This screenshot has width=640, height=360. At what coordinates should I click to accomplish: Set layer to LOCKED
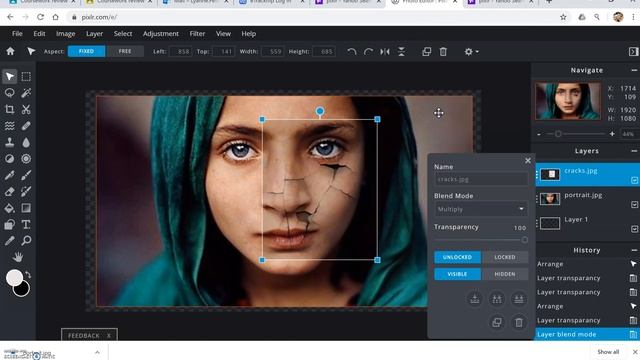(x=505, y=257)
